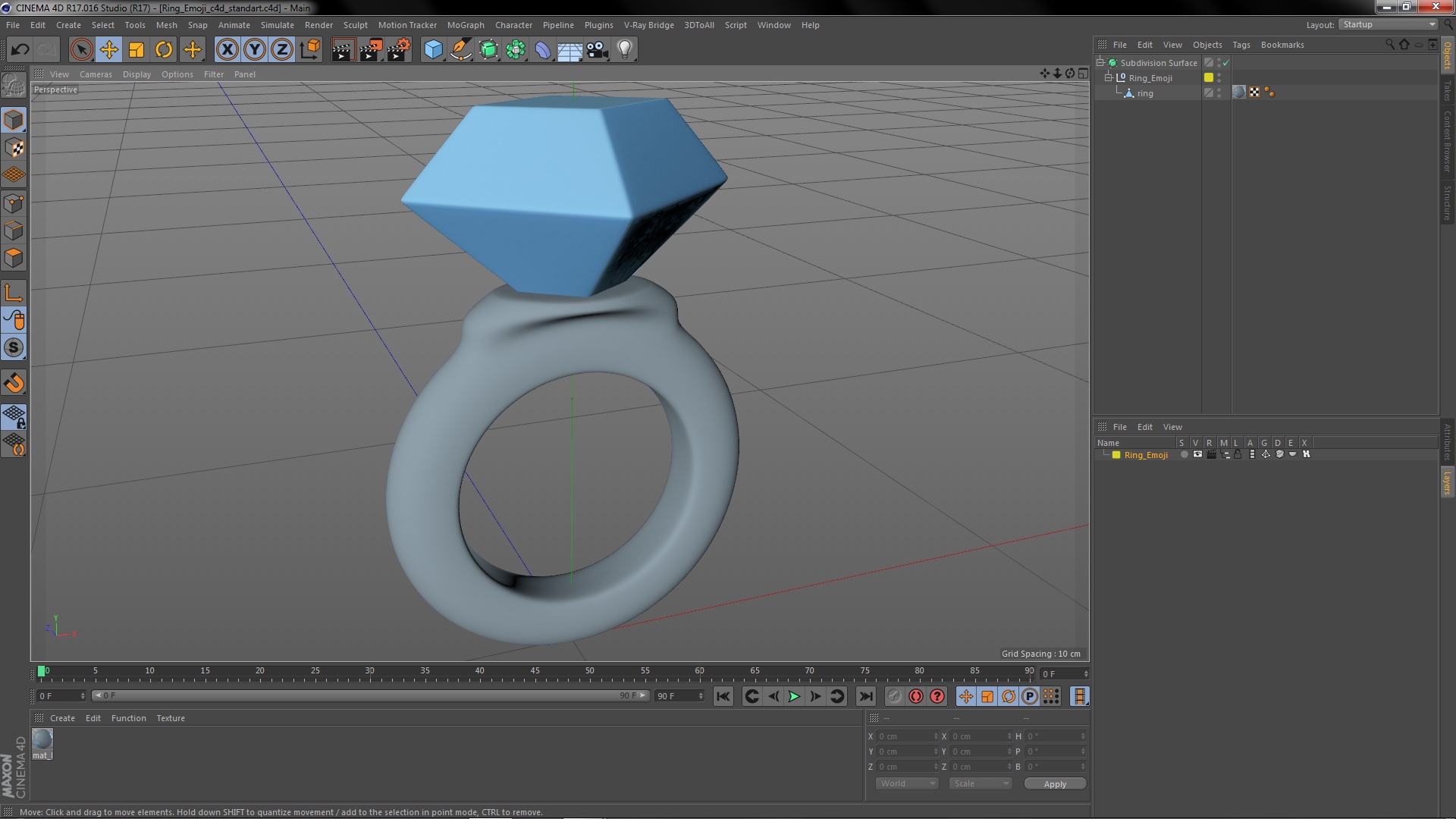1456x819 pixels.
Task: Open the deformer Bend icon
Action: click(x=543, y=50)
